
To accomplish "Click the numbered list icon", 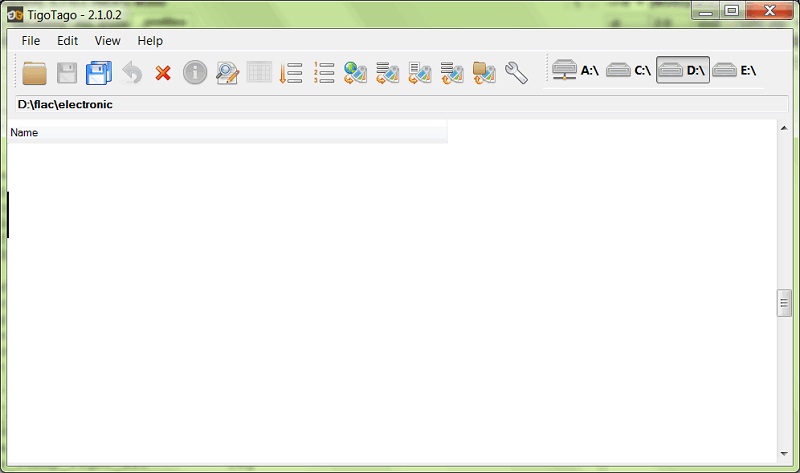I will (323, 72).
